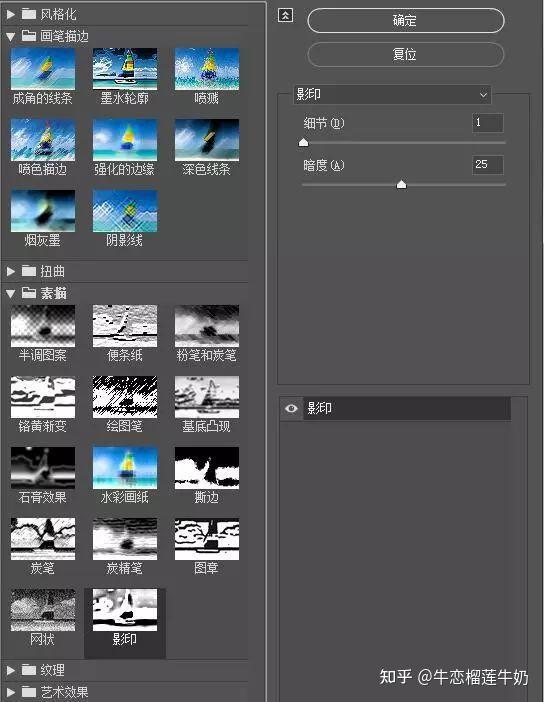Choose the 基底凸现 sketch filter

[207, 397]
